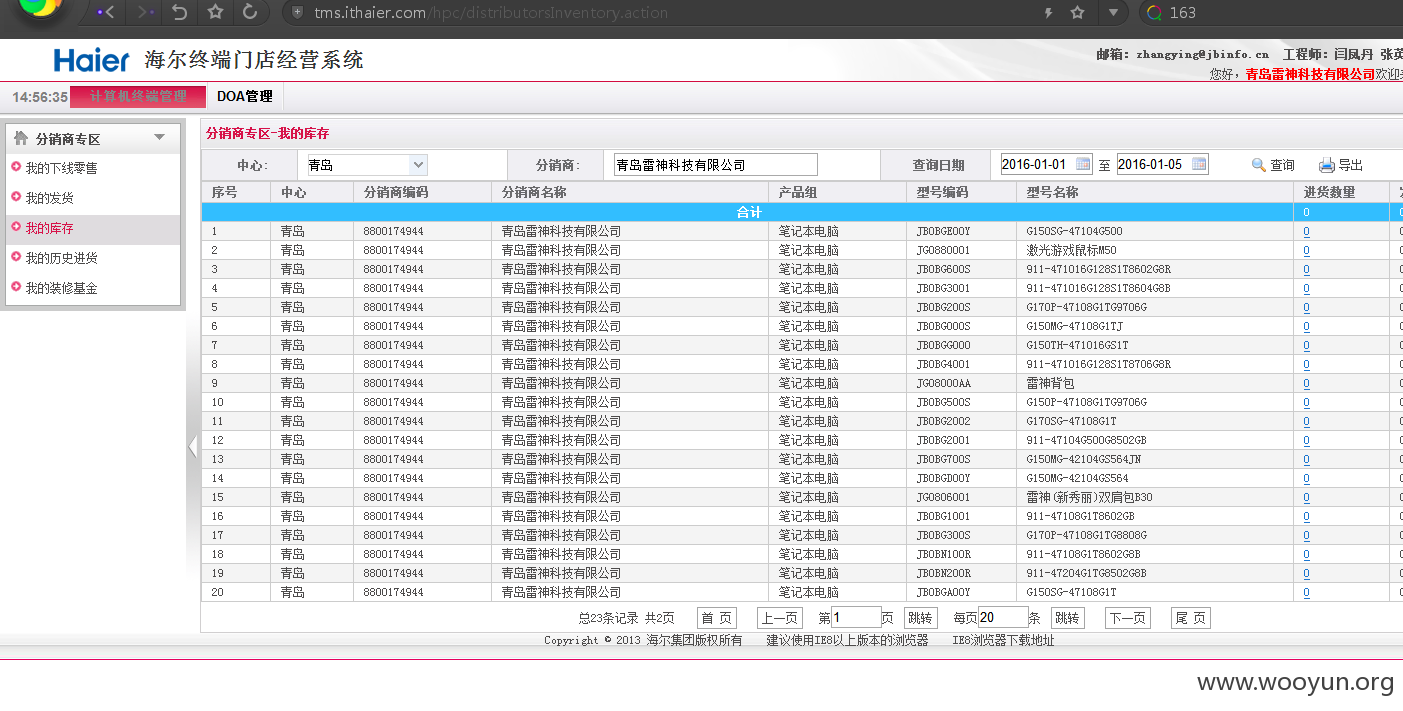Click the address bar URL

point(490,13)
